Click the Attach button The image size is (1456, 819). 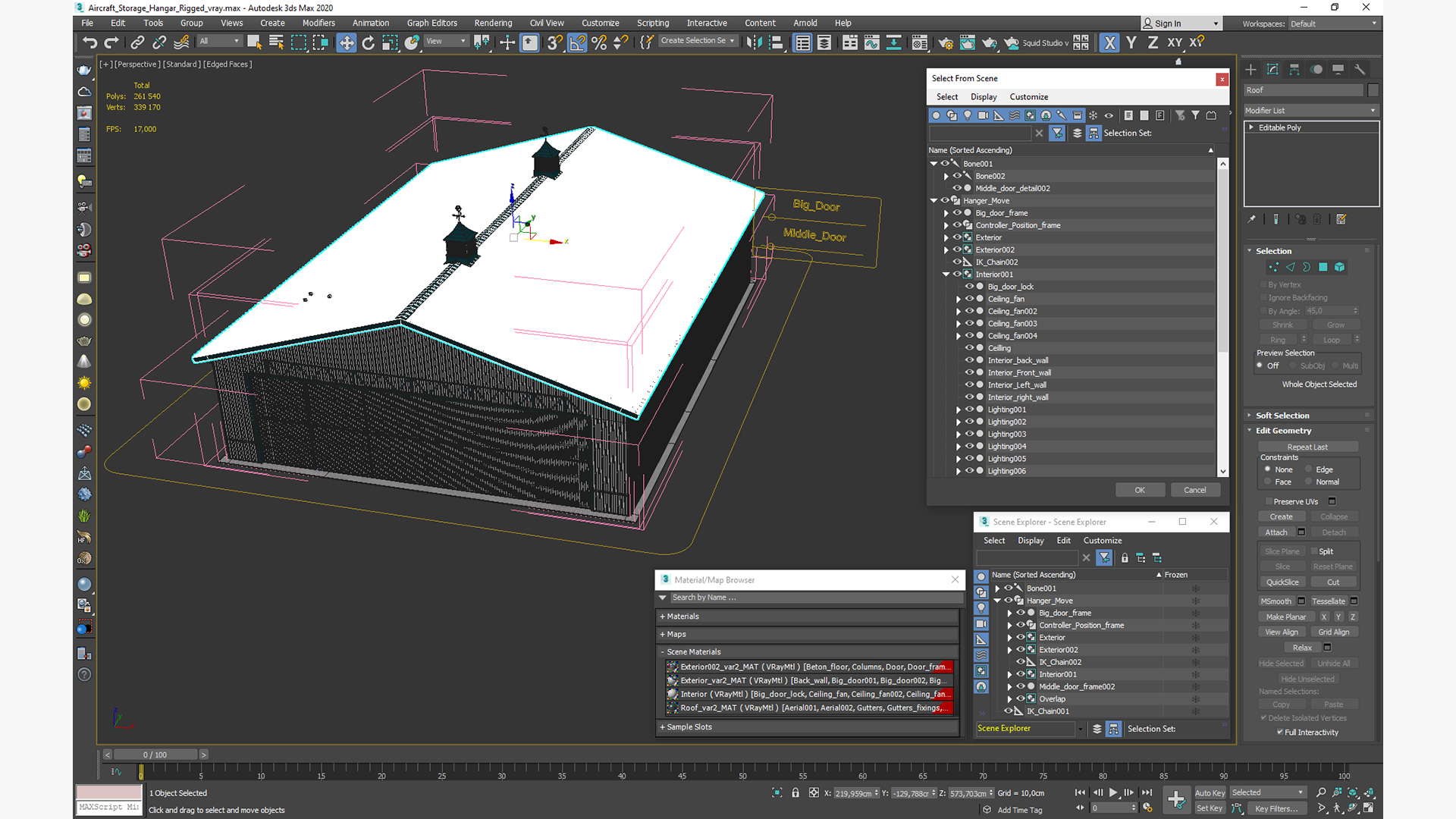pos(1276,532)
